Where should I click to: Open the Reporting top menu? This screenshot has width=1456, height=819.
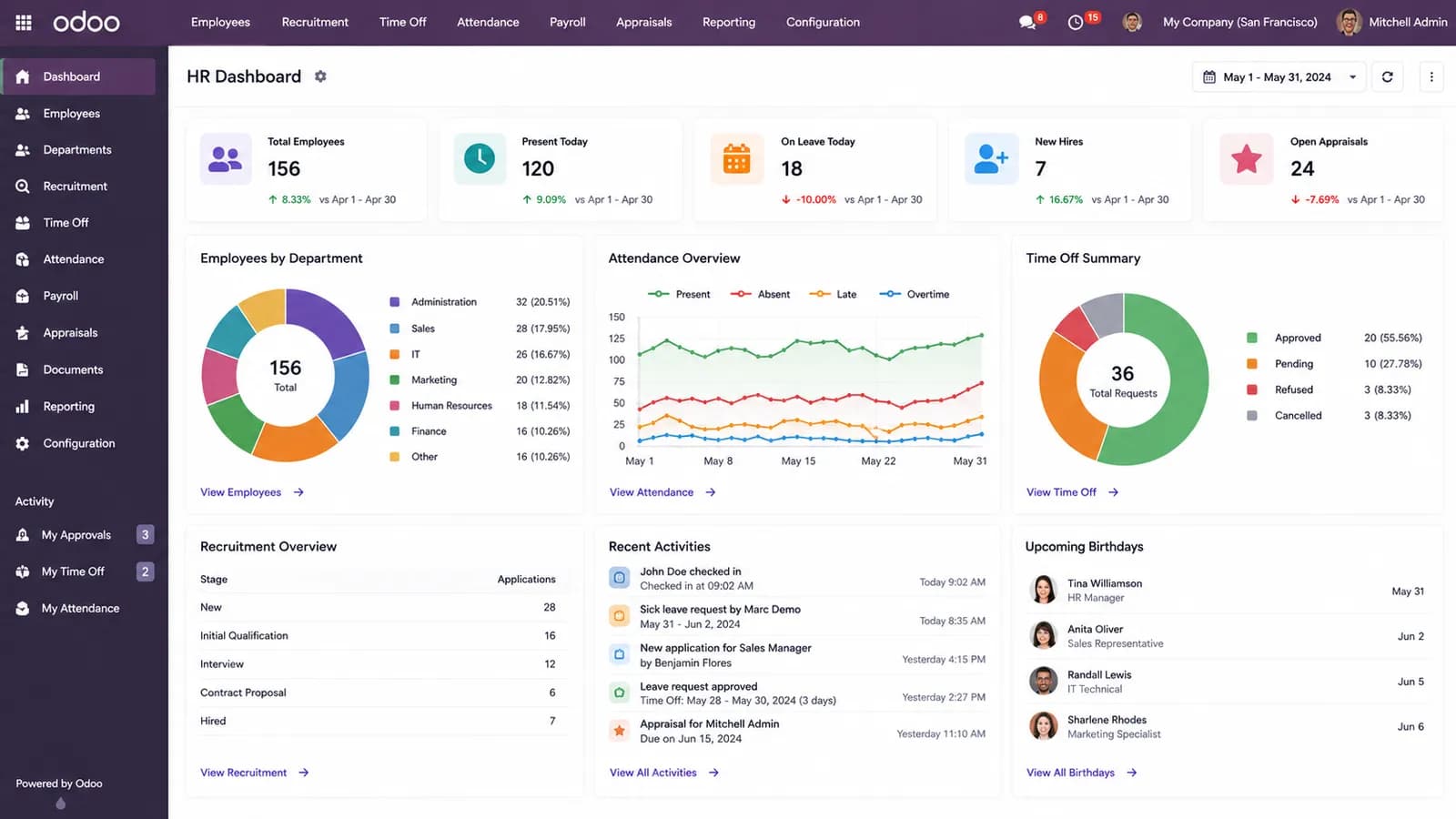729,23
